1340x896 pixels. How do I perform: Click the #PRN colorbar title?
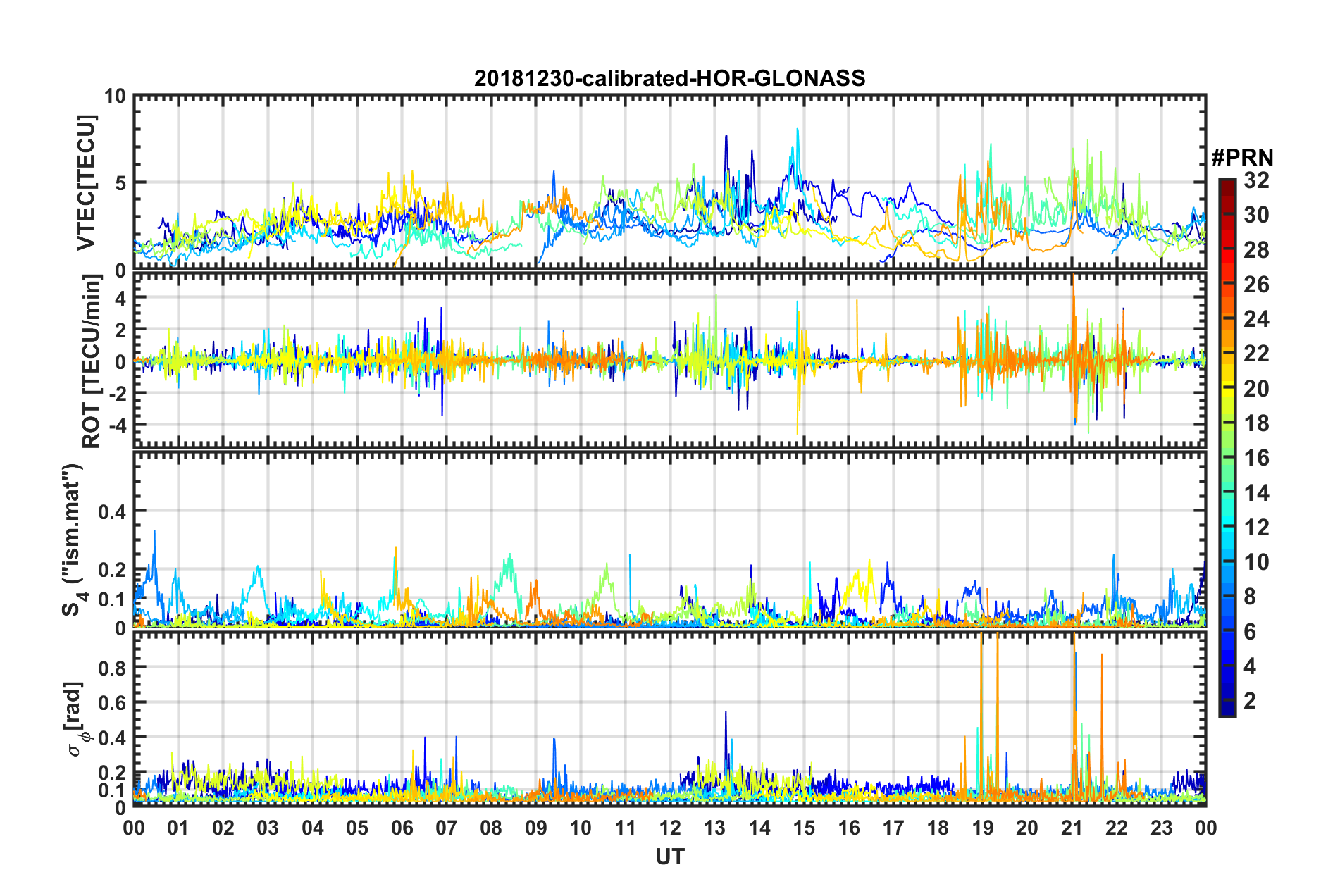pyautogui.click(x=1242, y=157)
